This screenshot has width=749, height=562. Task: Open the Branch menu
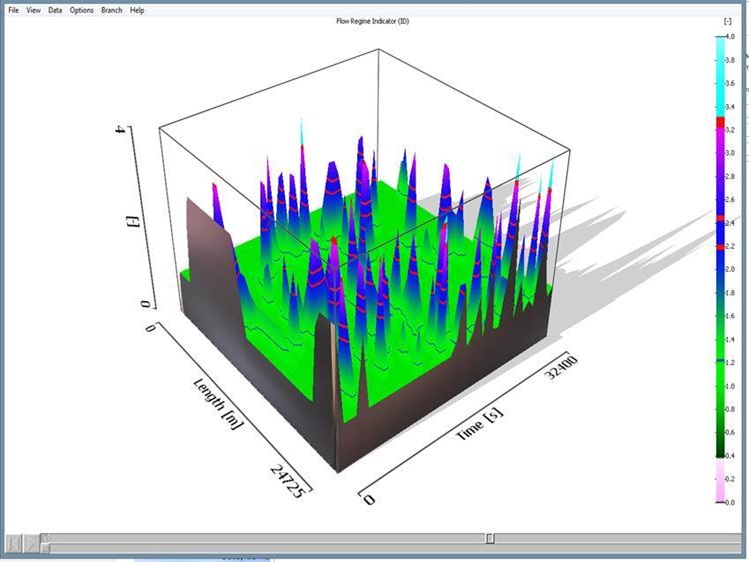click(111, 10)
